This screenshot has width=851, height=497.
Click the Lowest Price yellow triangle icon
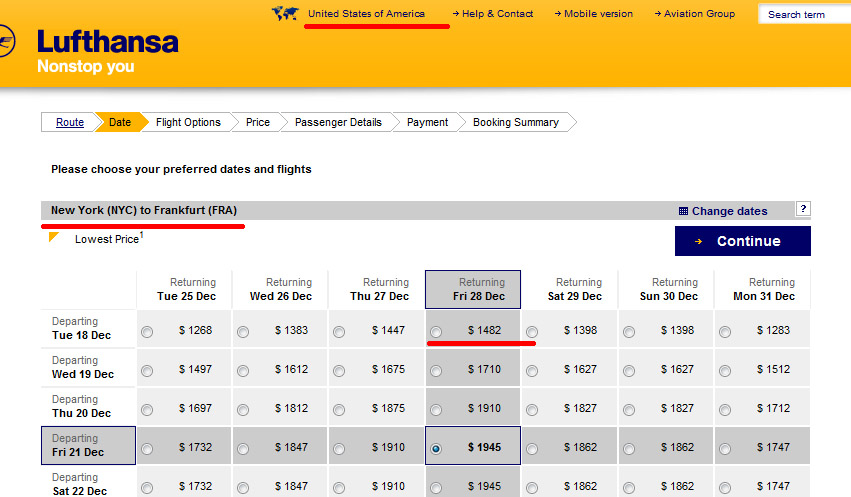tap(55, 238)
